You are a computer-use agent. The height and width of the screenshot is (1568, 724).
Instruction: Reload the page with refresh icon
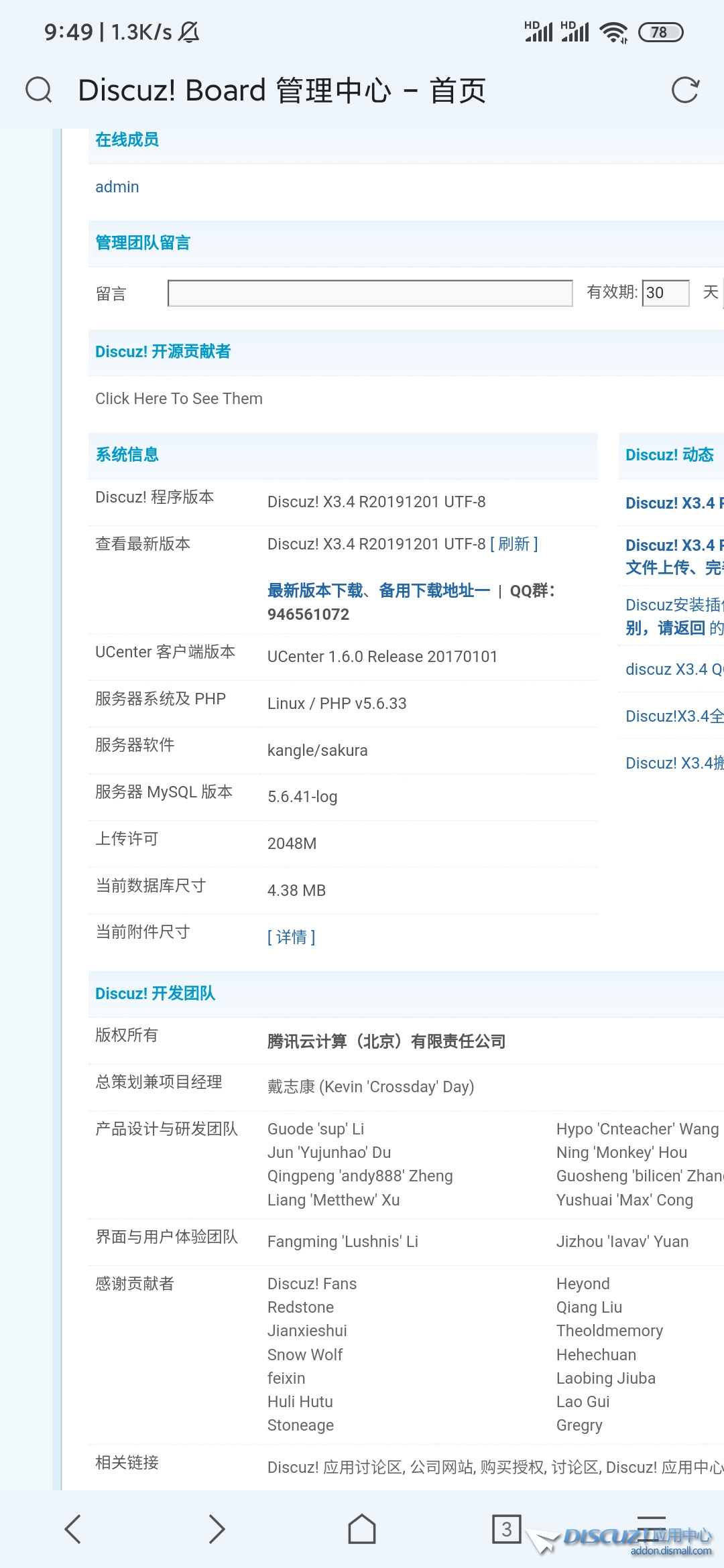(685, 90)
